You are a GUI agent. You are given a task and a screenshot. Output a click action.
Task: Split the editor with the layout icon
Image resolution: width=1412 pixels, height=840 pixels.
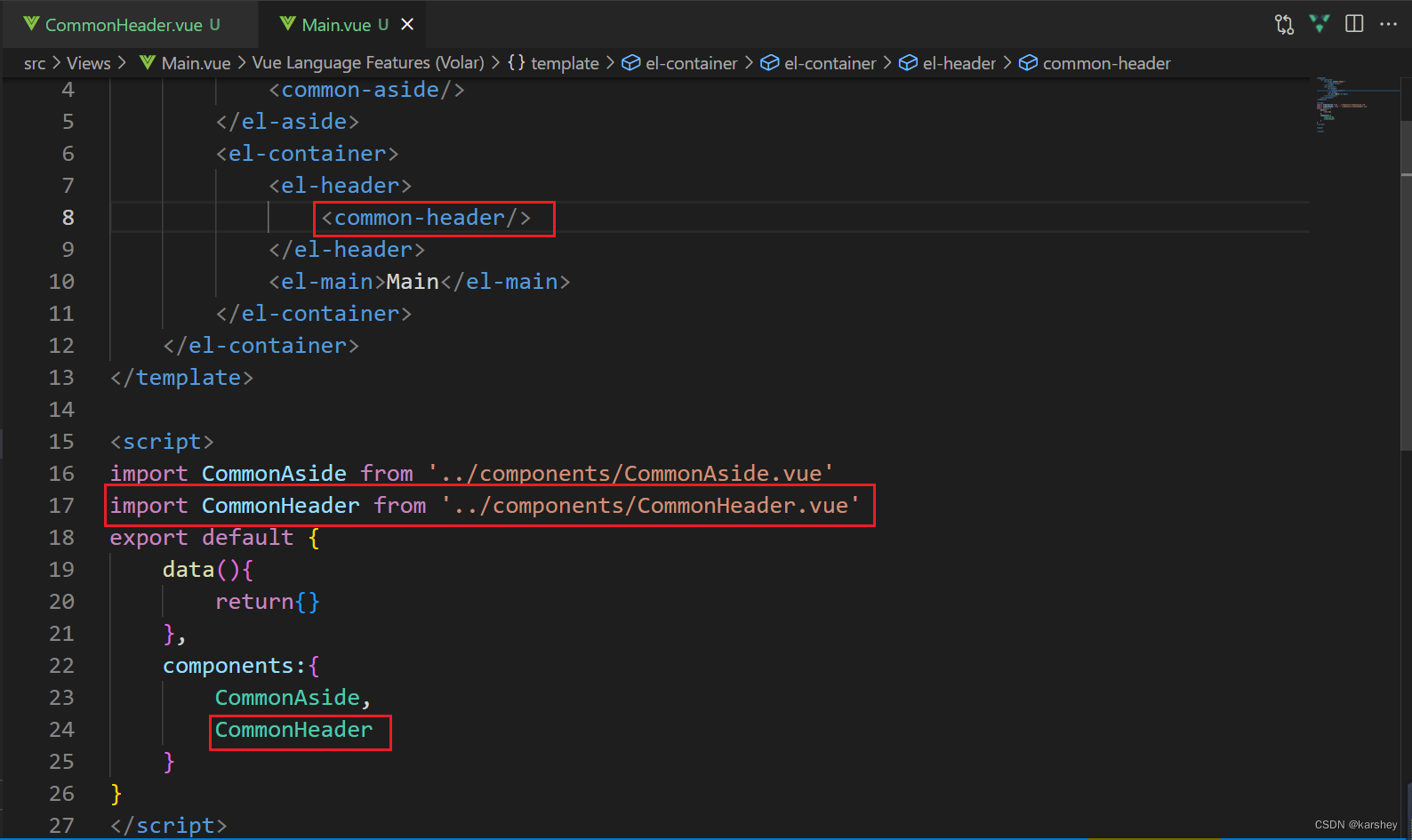1354,24
